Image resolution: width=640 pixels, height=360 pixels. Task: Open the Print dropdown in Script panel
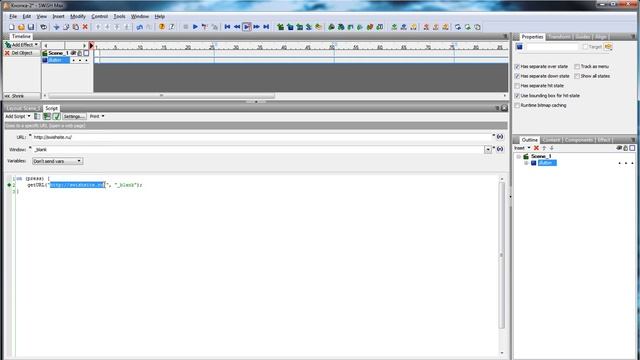pos(97,117)
